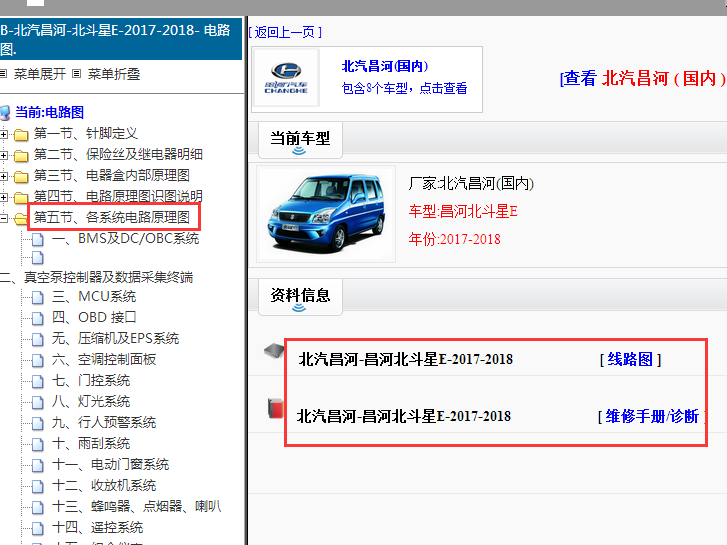727x545 pixels.
Task: Open tree item 第二节、保险丝及继电器明细
Action: pyautogui.click(x=118, y=154)
